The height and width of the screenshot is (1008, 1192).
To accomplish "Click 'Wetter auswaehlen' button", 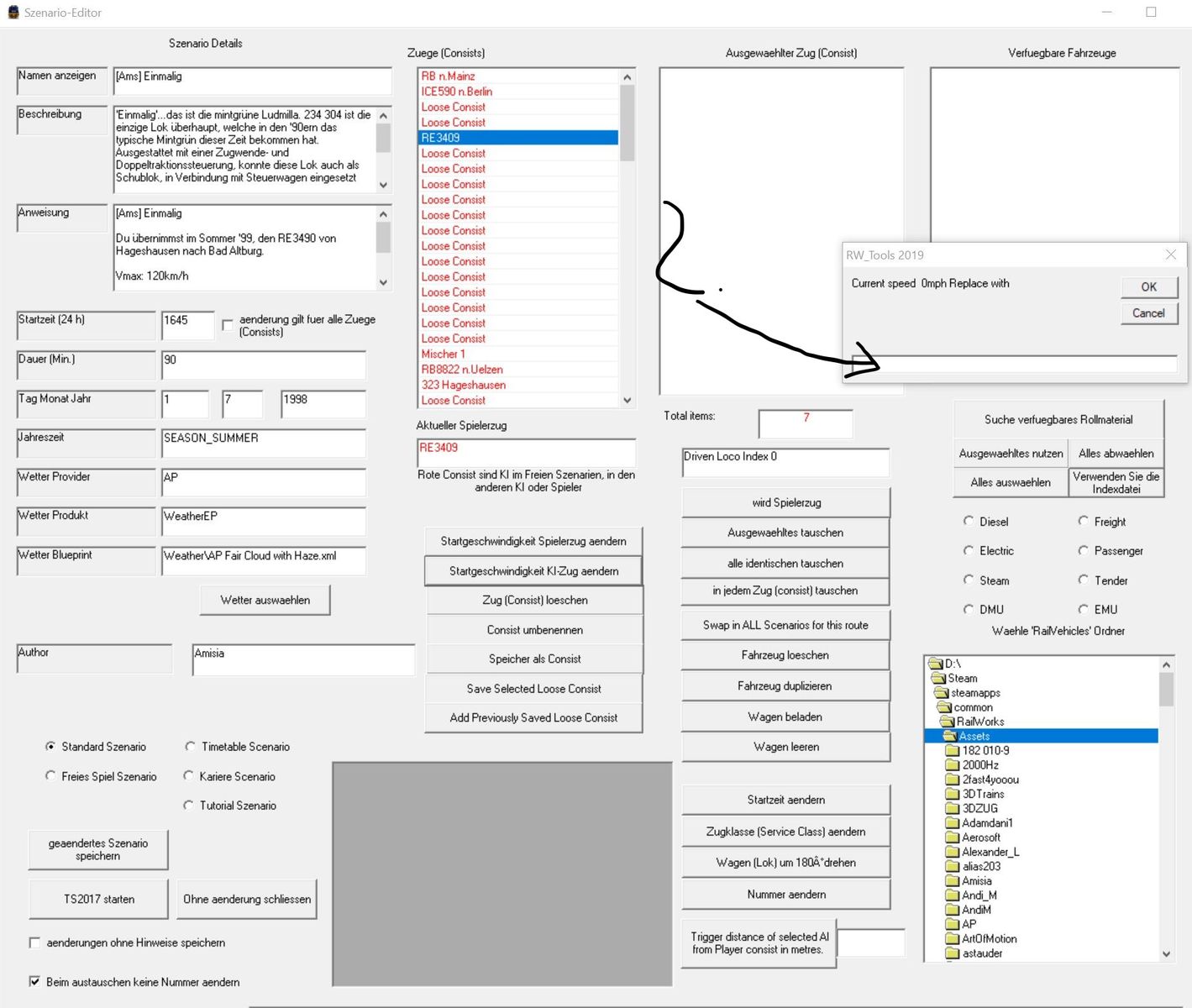I will click(265, 600).
